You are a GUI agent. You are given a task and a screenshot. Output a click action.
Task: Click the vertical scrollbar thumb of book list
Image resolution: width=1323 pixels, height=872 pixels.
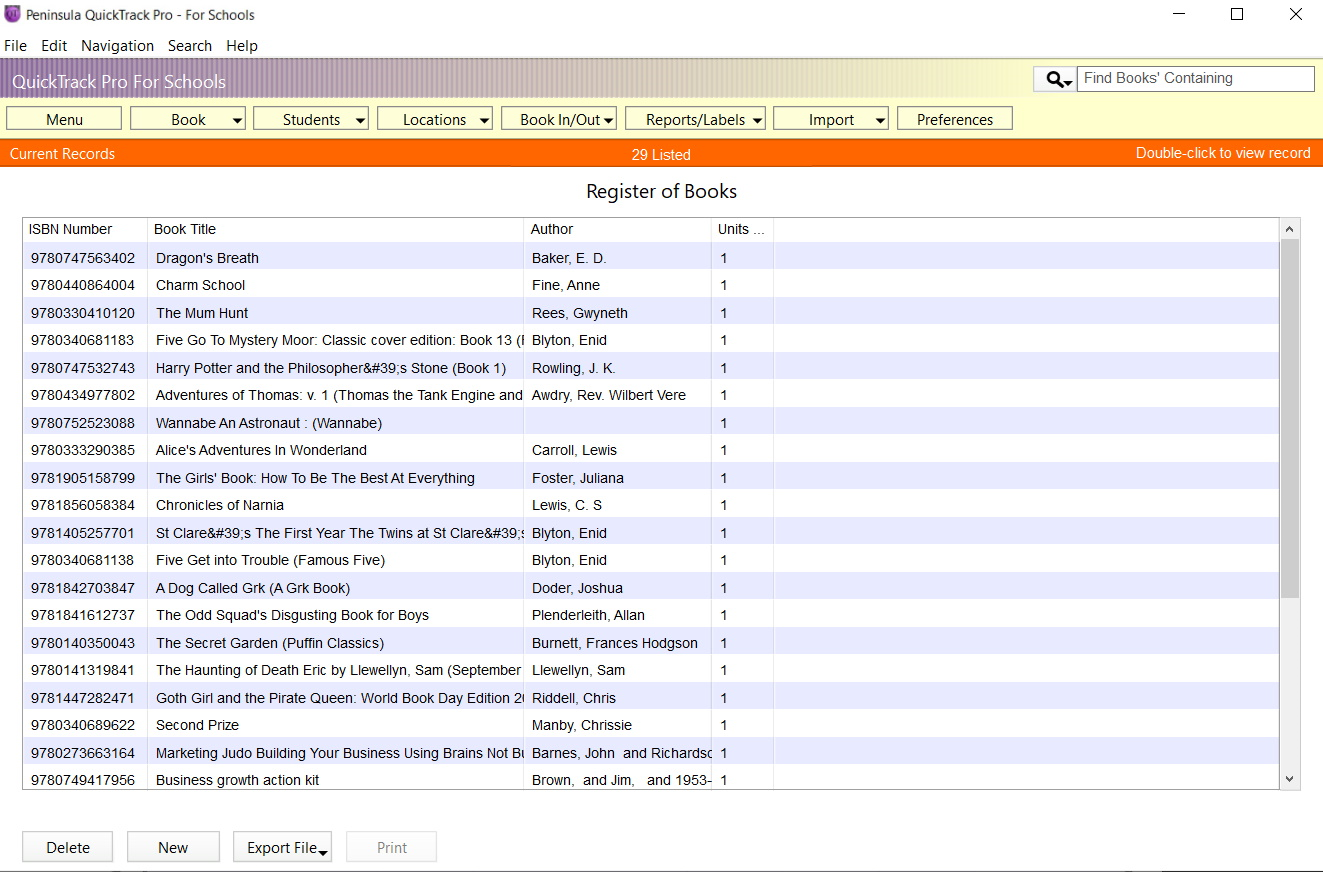[x=1290, y=418]
